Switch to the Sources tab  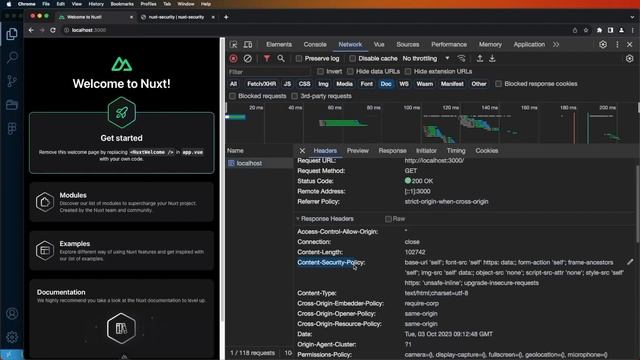pyautogui.click(x=407, y=44)
